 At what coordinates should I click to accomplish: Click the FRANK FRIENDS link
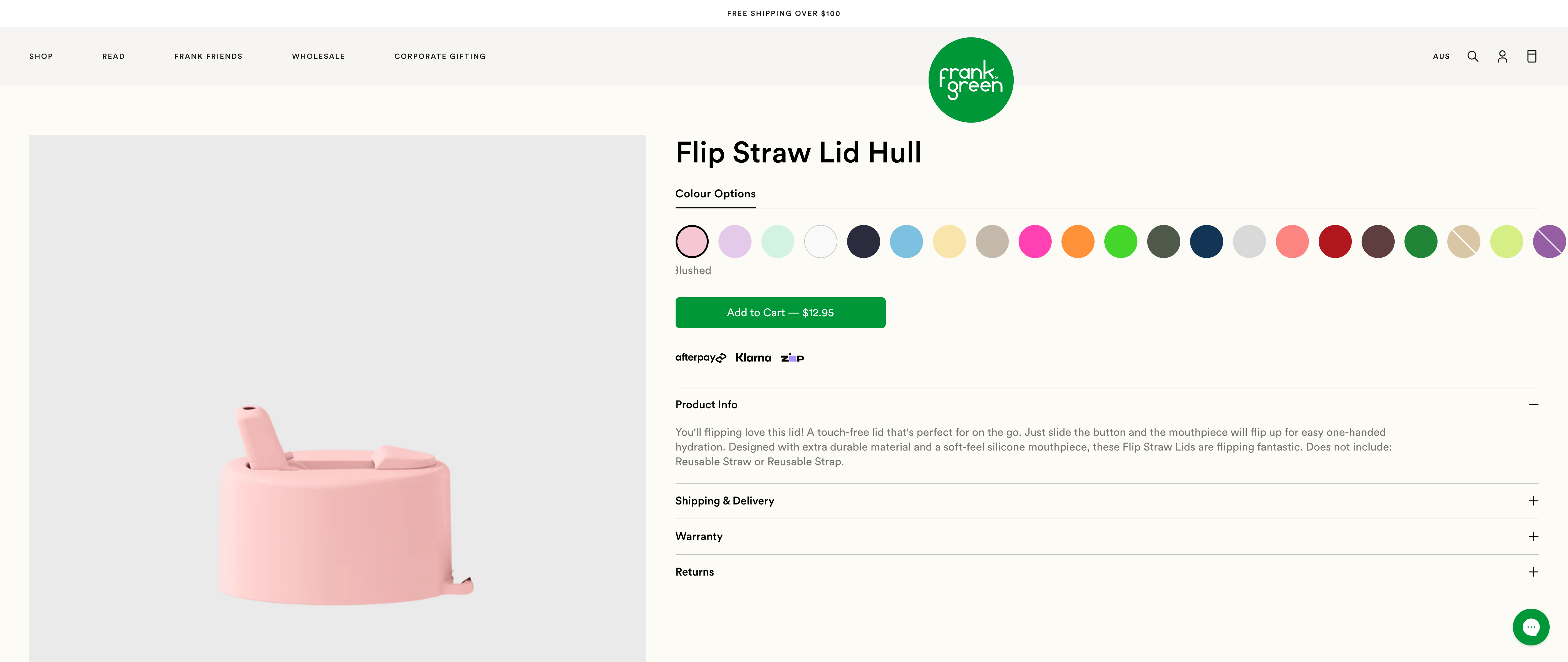pyautogui.click(x=209, y=56)
